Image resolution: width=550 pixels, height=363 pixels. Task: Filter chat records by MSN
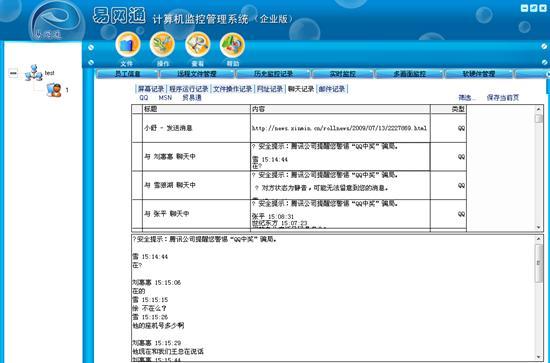tap(165, 98)
